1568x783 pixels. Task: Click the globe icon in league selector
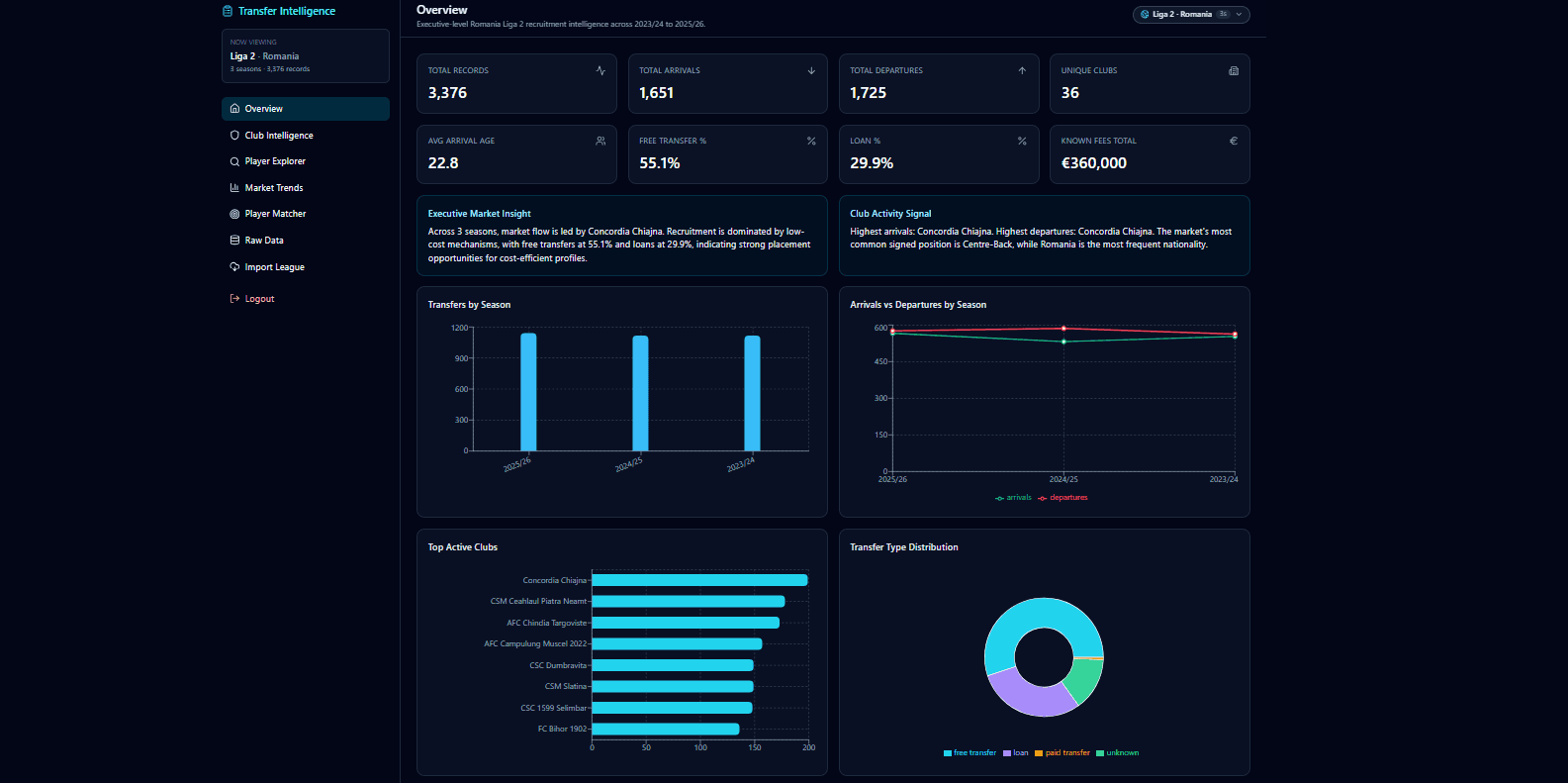(x=1145, y=15)
